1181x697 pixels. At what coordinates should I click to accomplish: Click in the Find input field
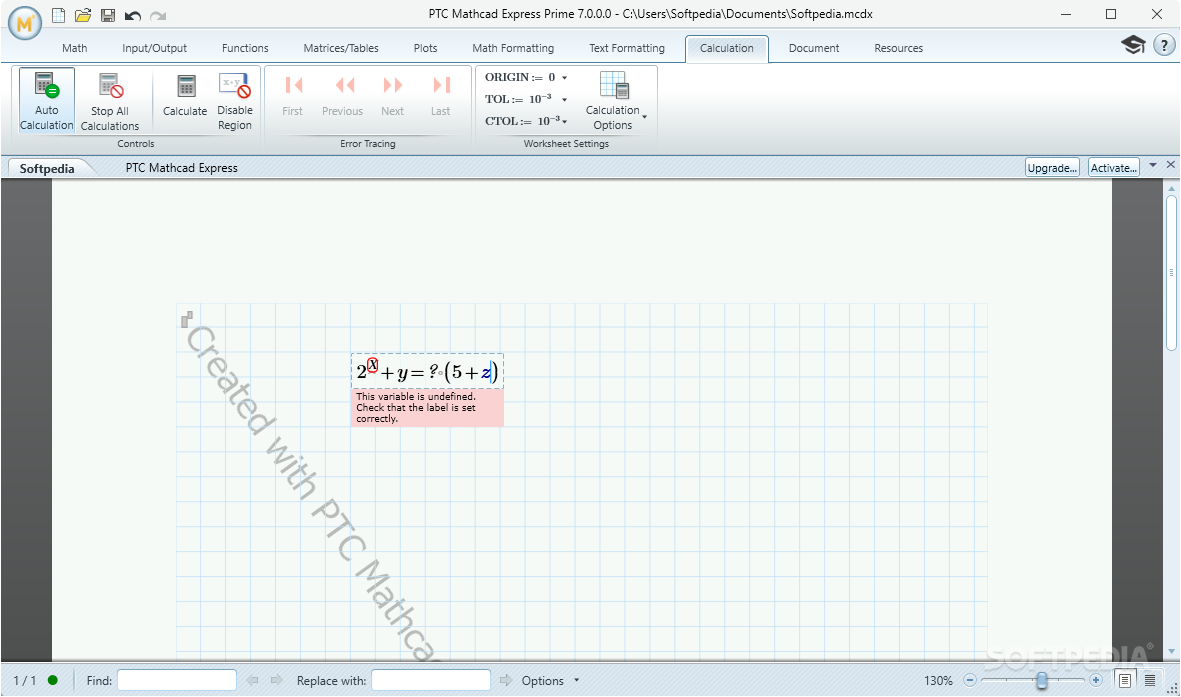coord(177,680)
